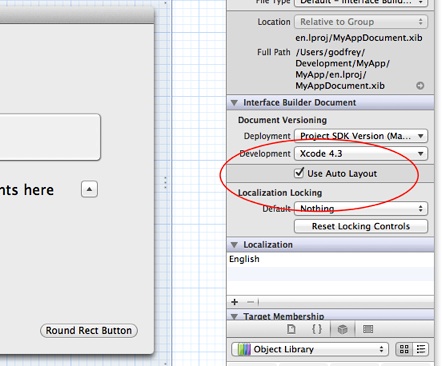This screenshot has width=442, height=366.
Task: Click the en.lproj/MyAppDocument.xib file name
Action: tap(359, 38)
